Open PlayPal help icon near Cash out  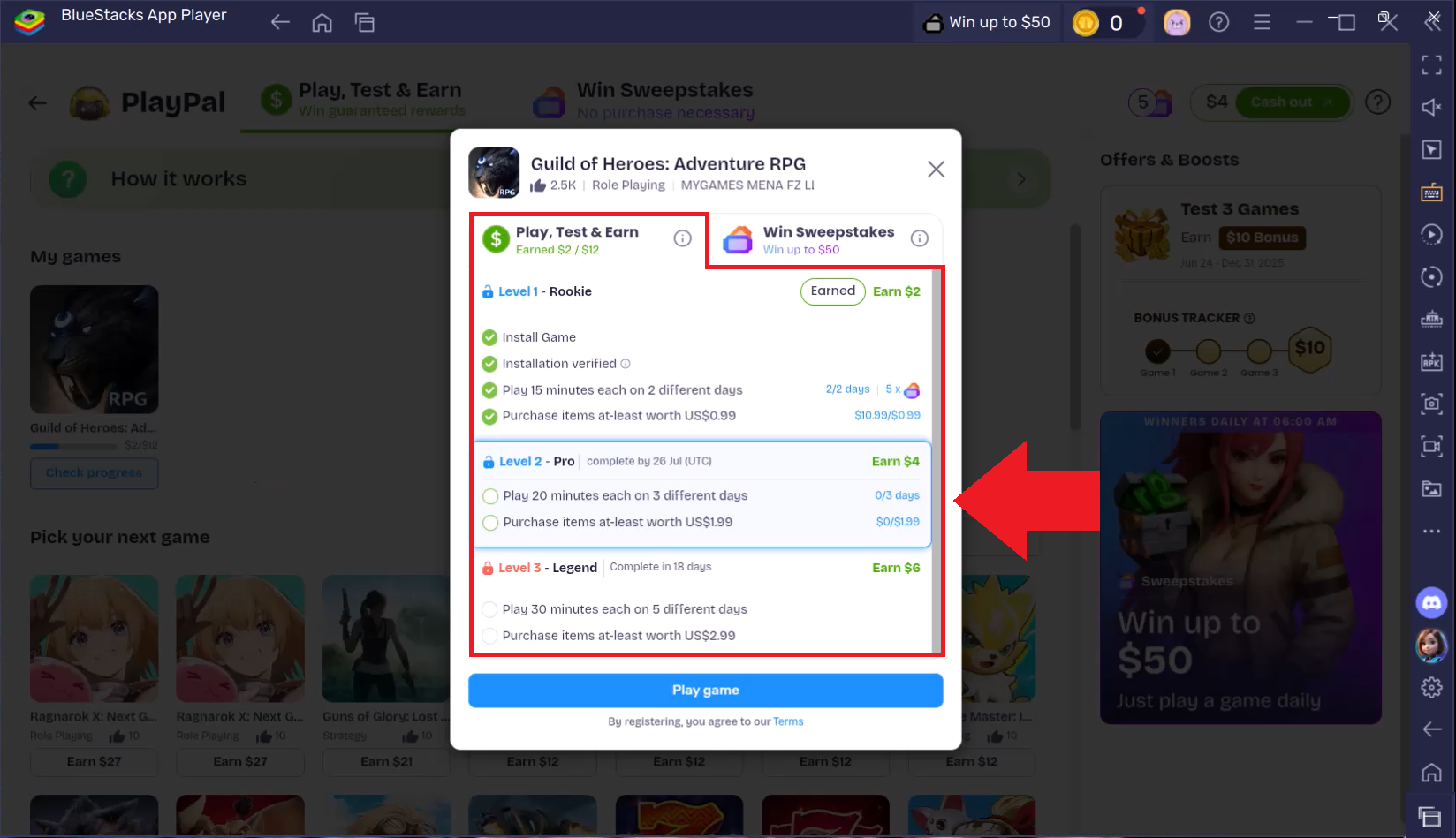tap(1377, 102)
